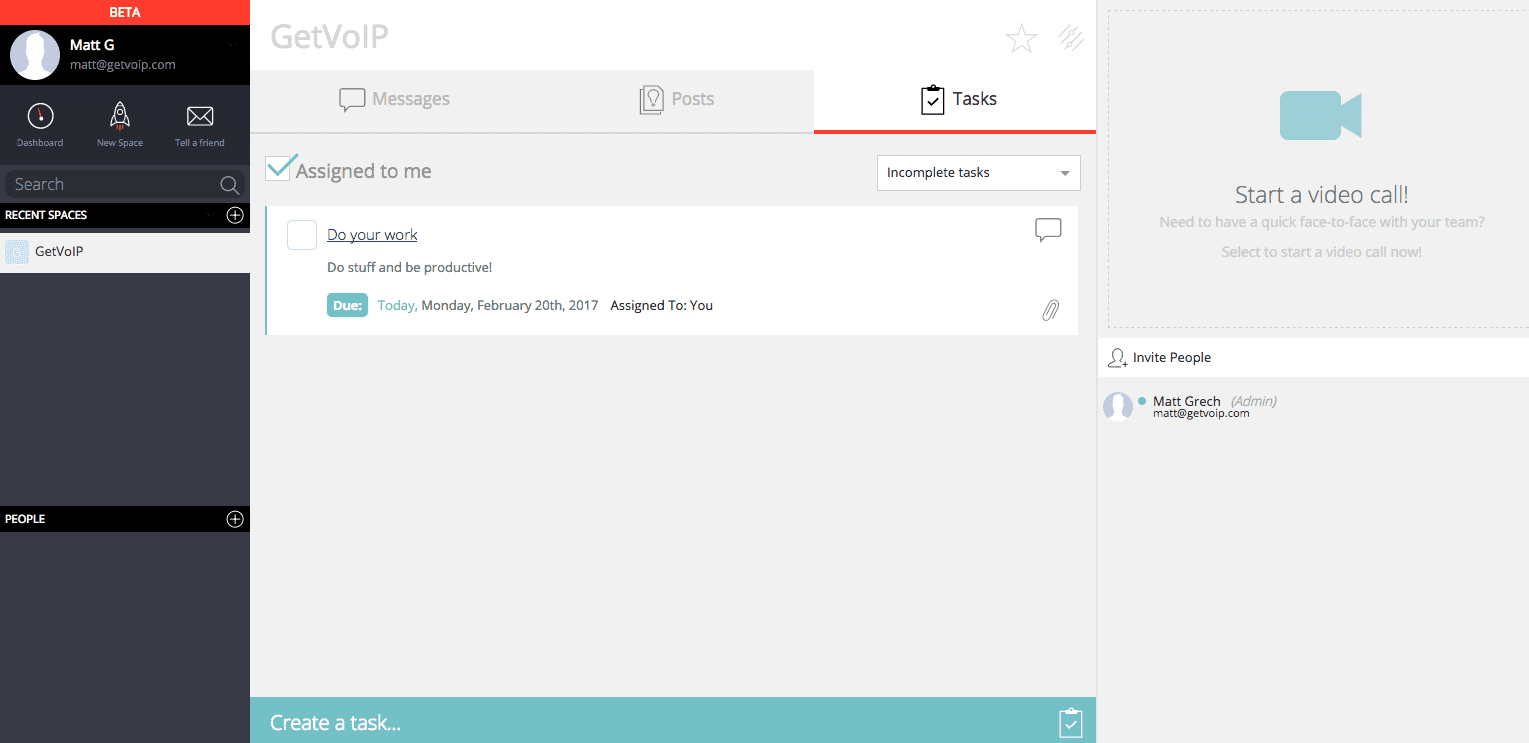Image resolution: width=1529 pixels, height=743 pixels.
Task: Click the Due badge on the task
Action: [x=347, y=305]
